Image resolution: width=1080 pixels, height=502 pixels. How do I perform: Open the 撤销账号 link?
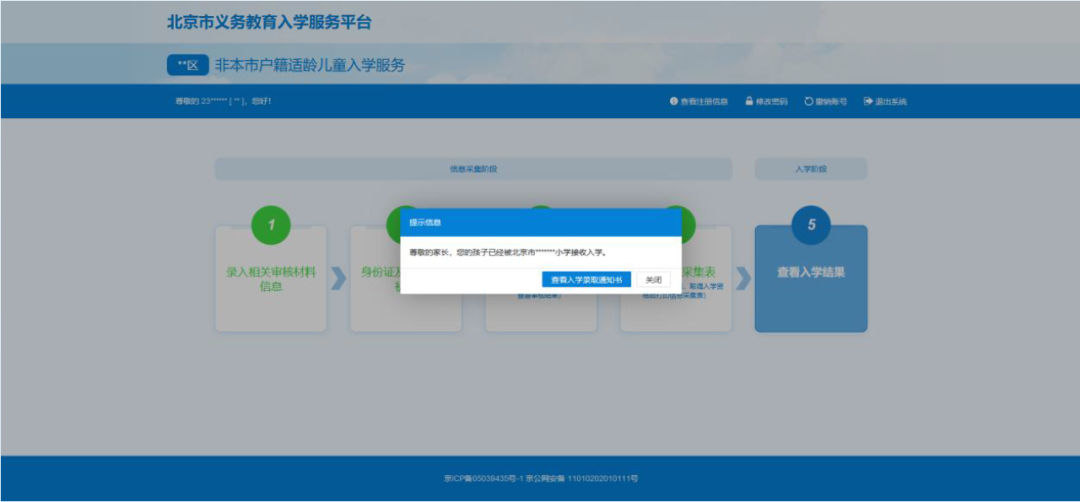point(825,101)
